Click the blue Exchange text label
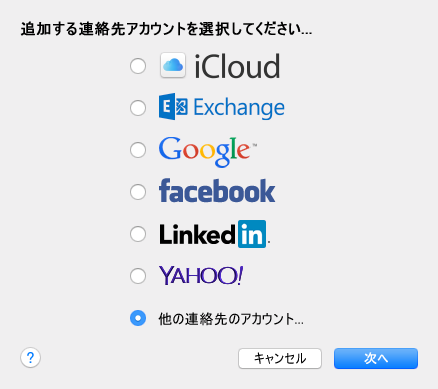438x389 pixels. tap(239, 108)
